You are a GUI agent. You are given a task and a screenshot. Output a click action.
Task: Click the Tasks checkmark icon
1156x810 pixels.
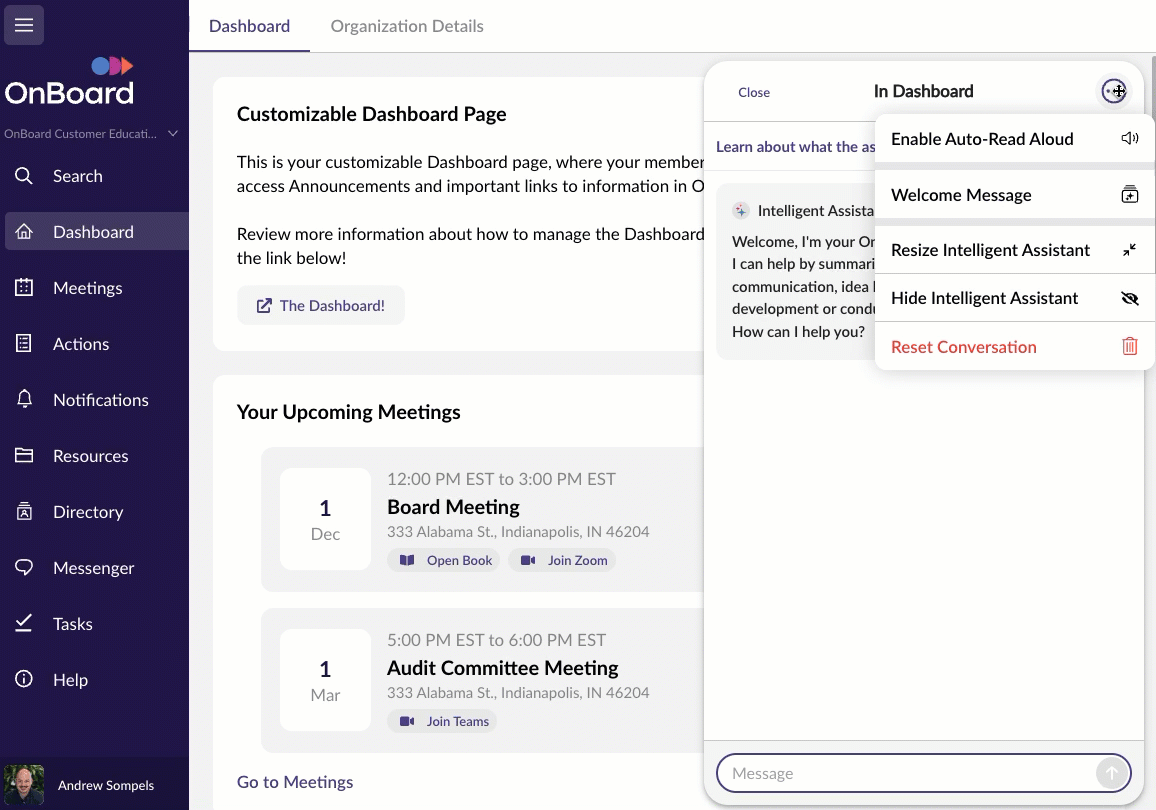tap(24, 624)
